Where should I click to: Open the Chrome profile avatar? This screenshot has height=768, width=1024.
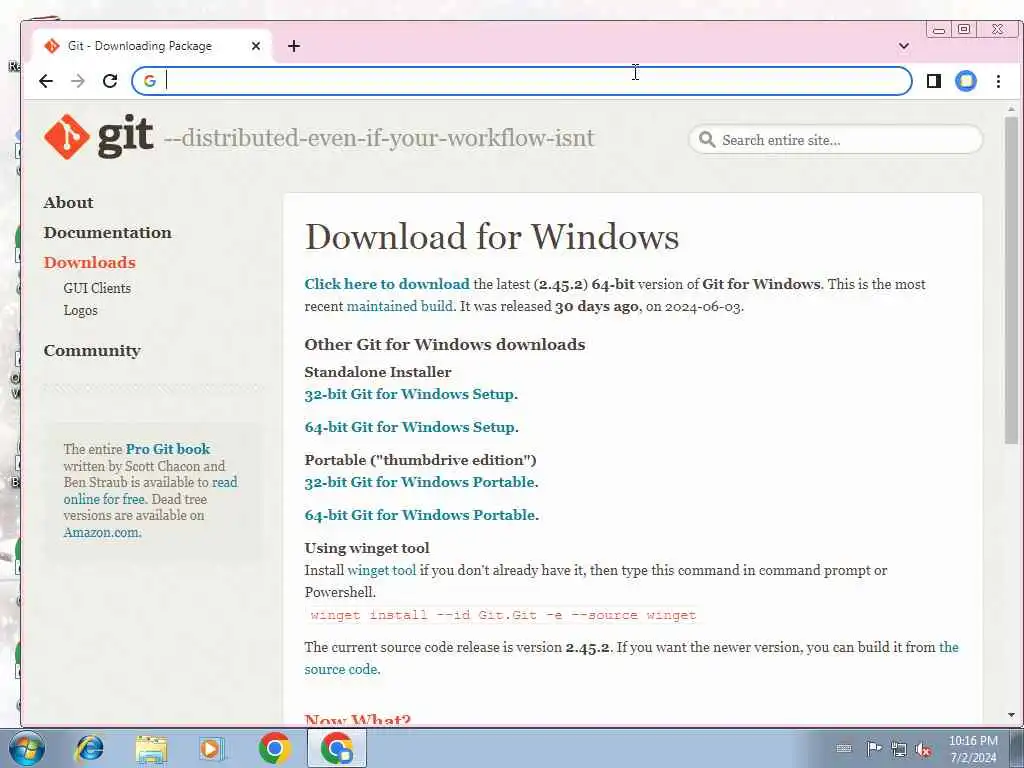(966, 81)
